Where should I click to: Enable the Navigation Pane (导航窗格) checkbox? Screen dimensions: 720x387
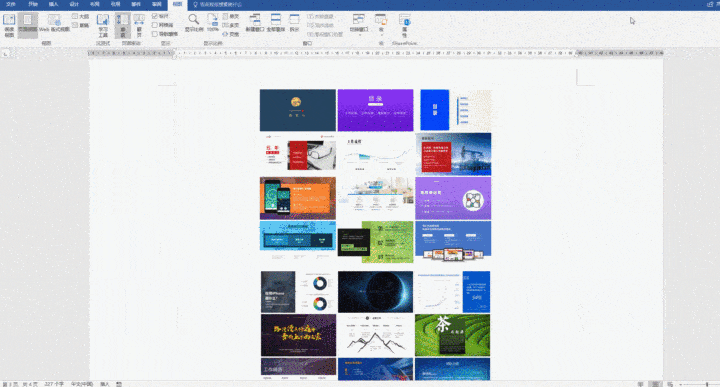155,34
